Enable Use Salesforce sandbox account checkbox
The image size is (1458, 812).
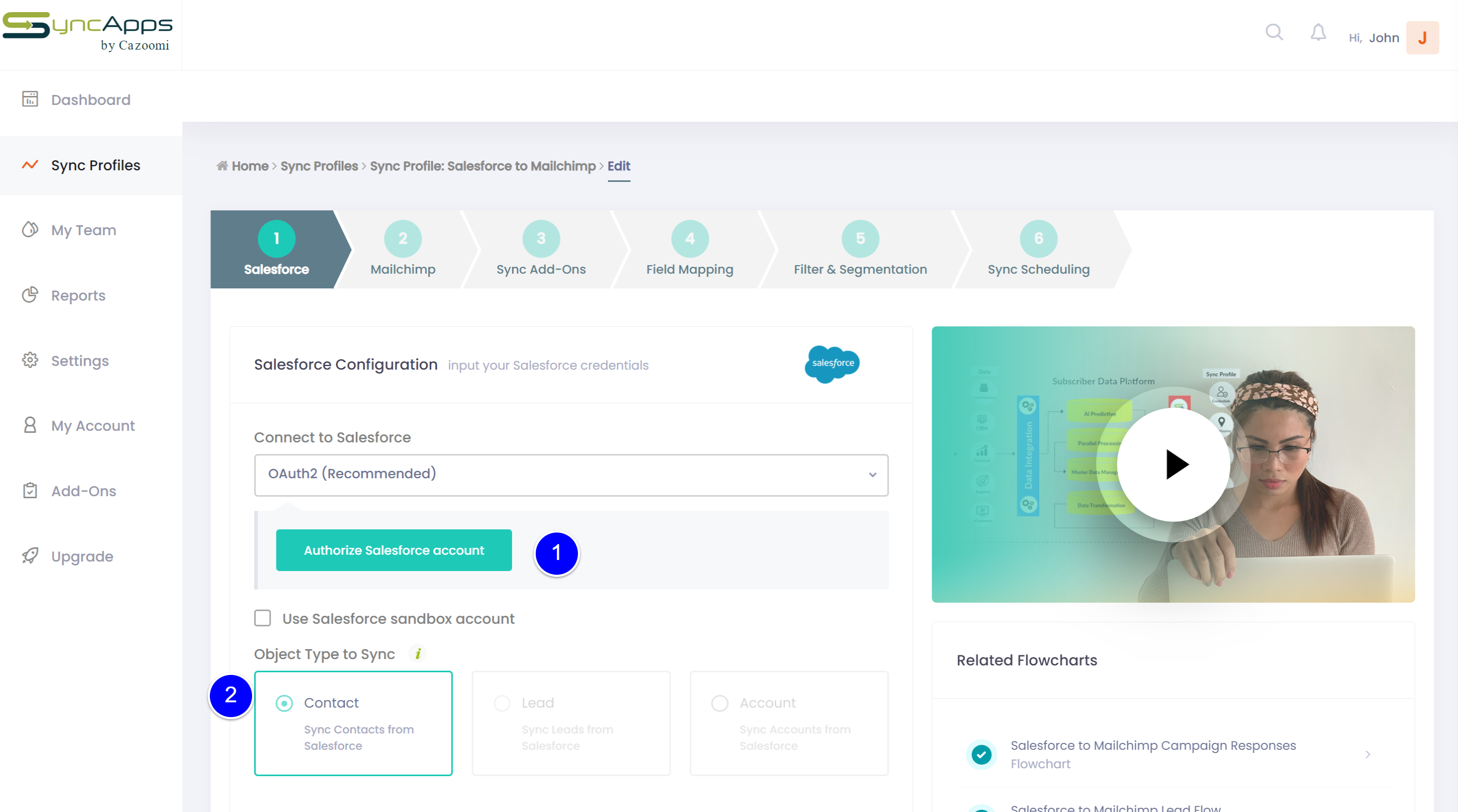[x=263, y=618]
